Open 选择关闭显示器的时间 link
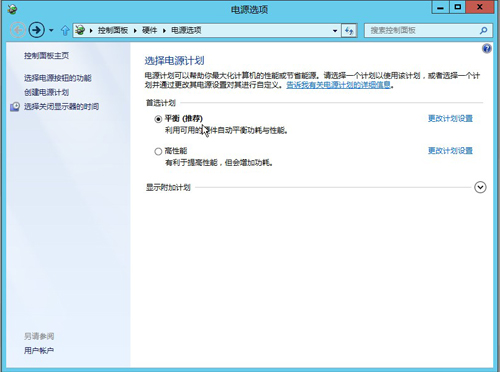 (61, 107)
